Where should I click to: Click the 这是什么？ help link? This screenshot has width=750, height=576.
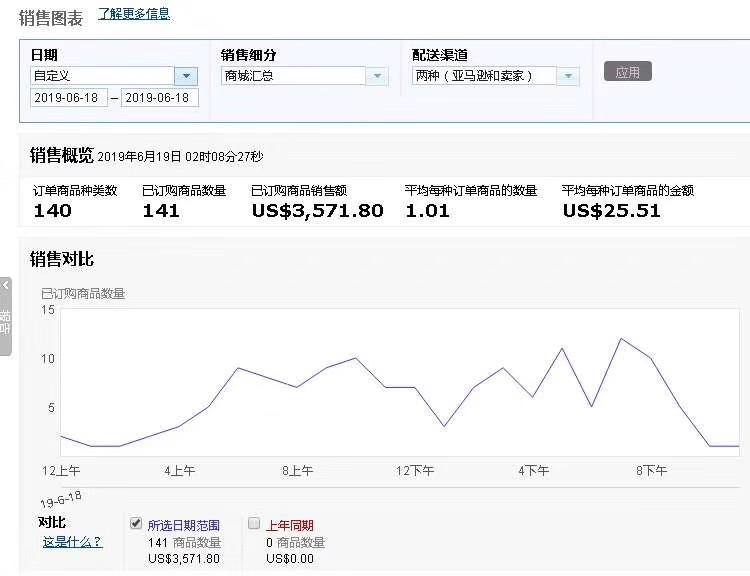coord(72,542)
